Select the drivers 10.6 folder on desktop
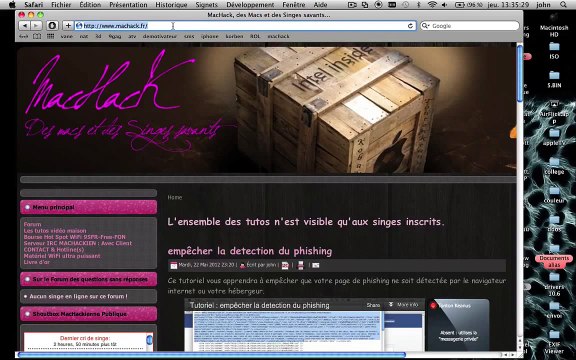 pos(554,284)
